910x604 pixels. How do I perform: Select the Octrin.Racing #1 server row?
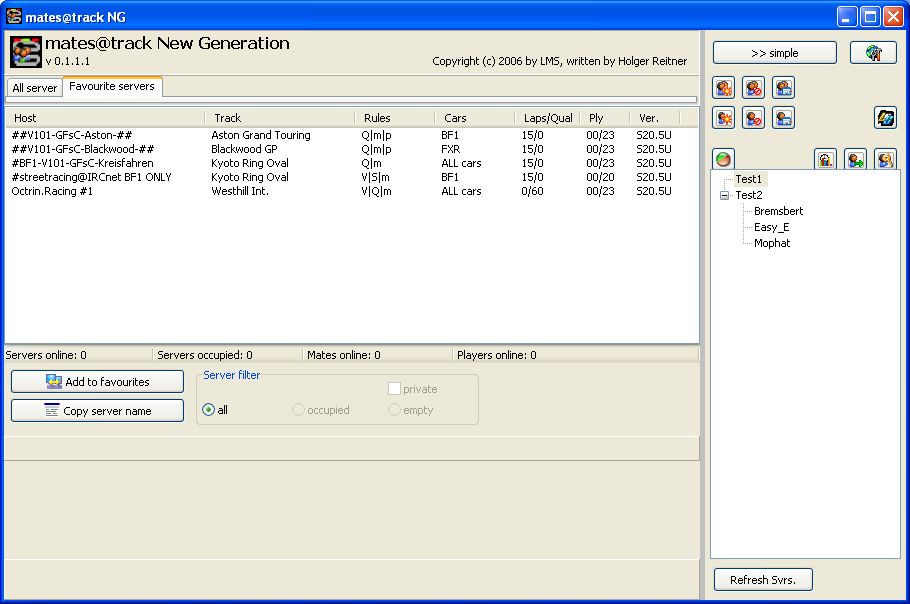pyautogui.click(x=52, y=191)
